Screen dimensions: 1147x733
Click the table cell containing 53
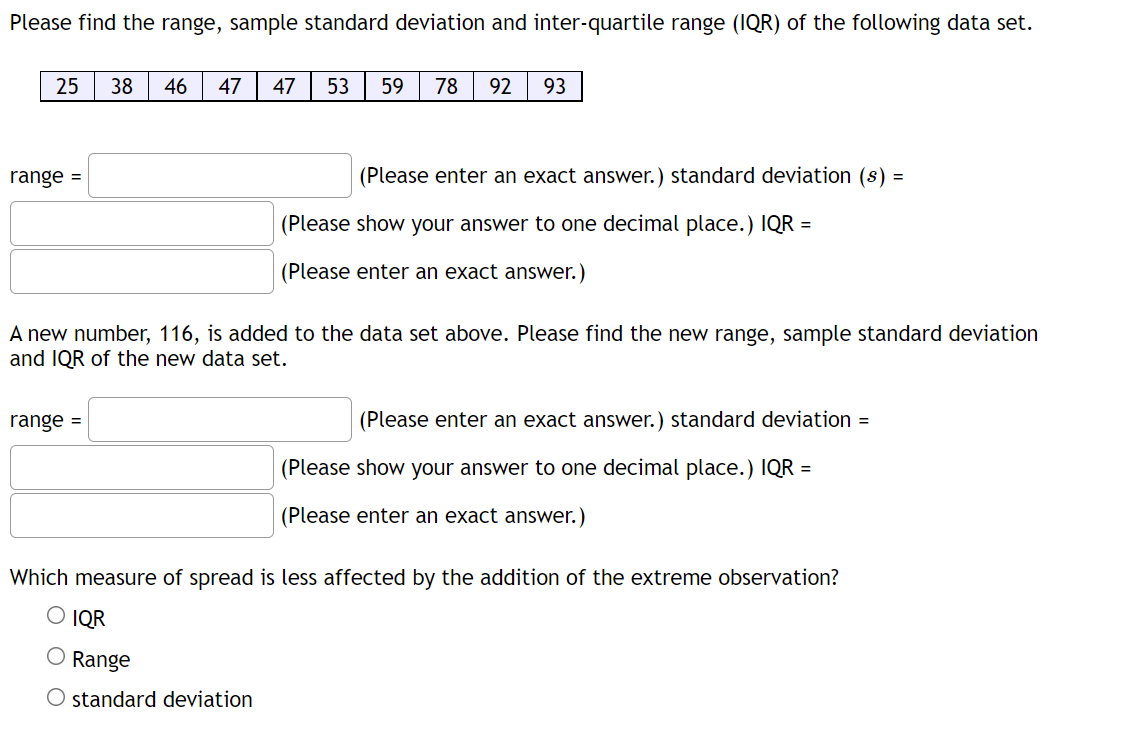337,86
